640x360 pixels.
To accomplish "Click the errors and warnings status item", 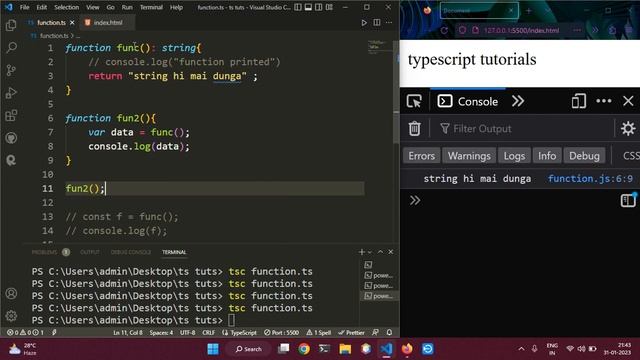I will tap(25, 333).
